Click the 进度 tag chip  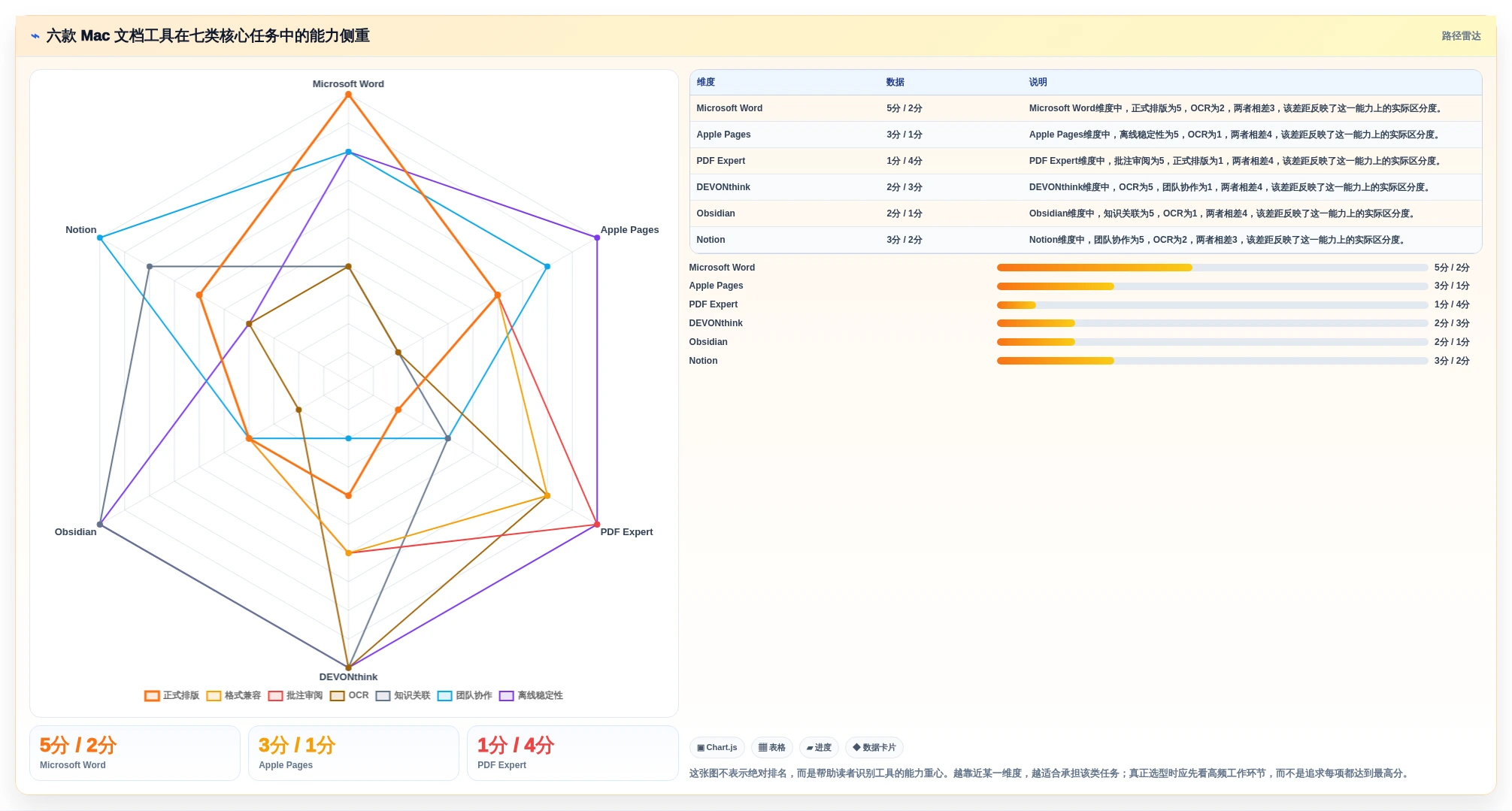click(819, 747)
